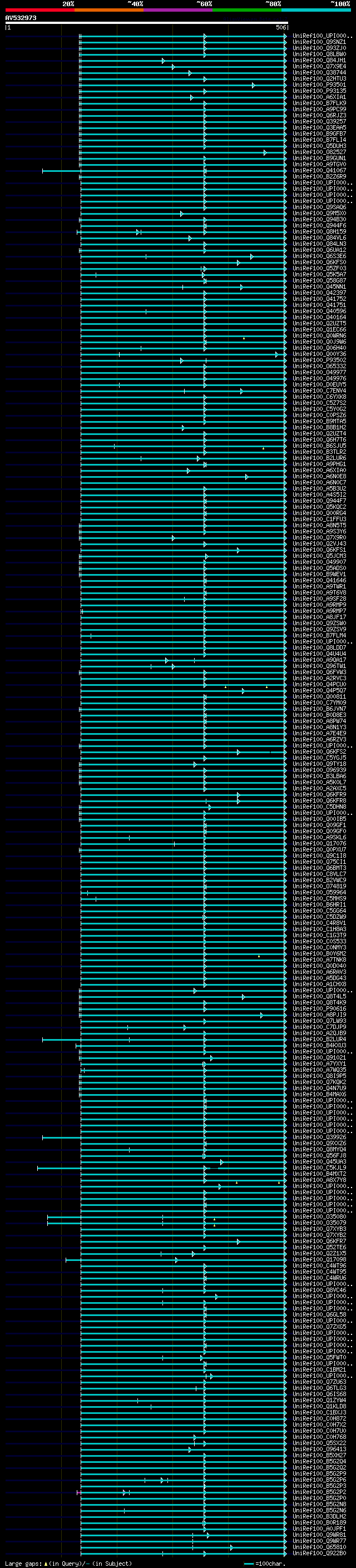Open hit UniRef100_C8VLC7
Image resolution: width=356 pixels, height=1568 pixels.
pos(319,874)
